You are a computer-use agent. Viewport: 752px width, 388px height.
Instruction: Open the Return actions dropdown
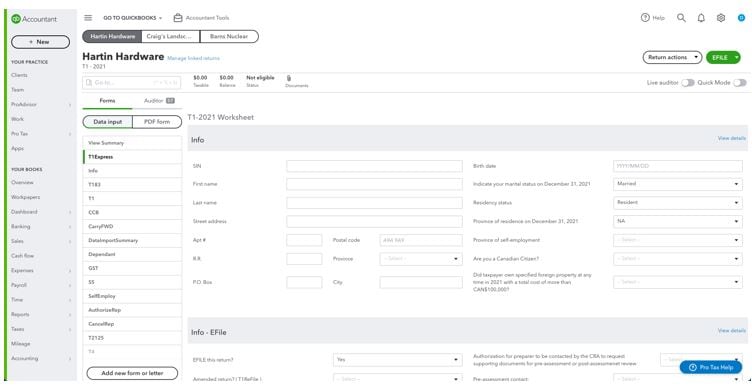[x=672, y=57]
